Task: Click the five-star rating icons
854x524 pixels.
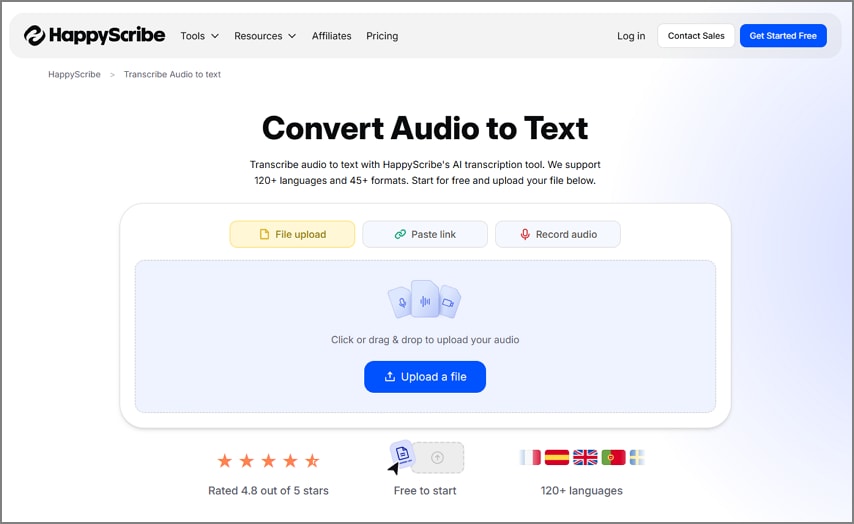Action: (x=268, y=461)
